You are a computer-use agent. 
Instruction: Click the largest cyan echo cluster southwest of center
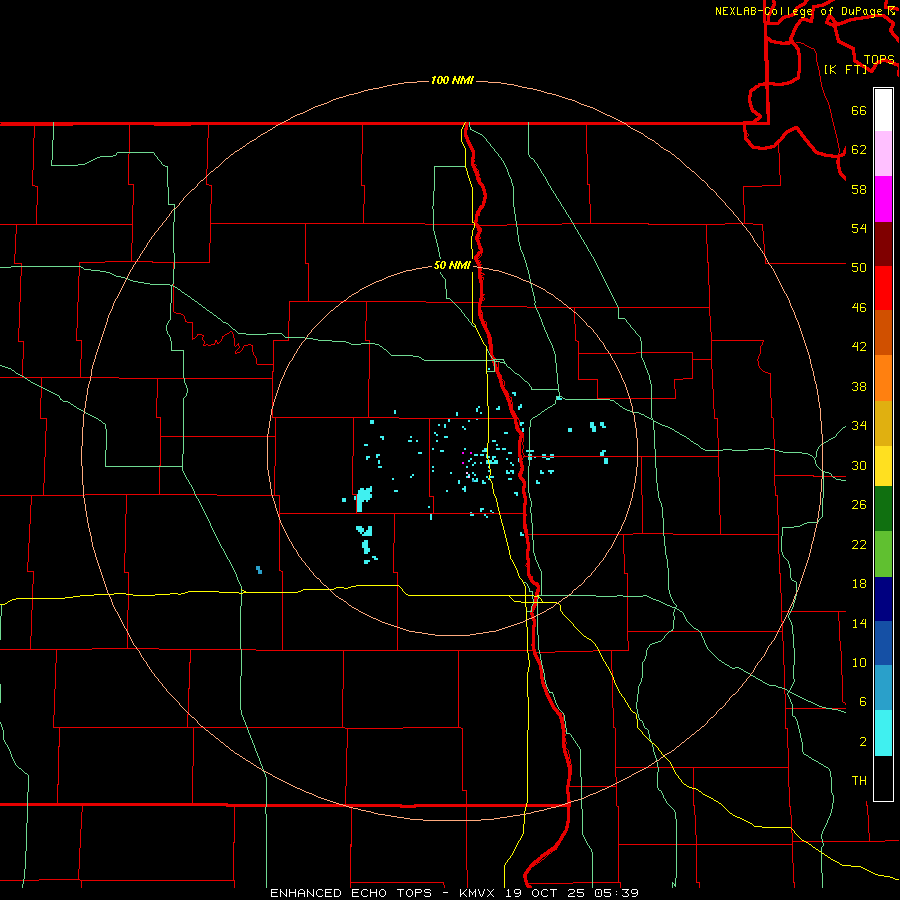click(x=363, y=498)
